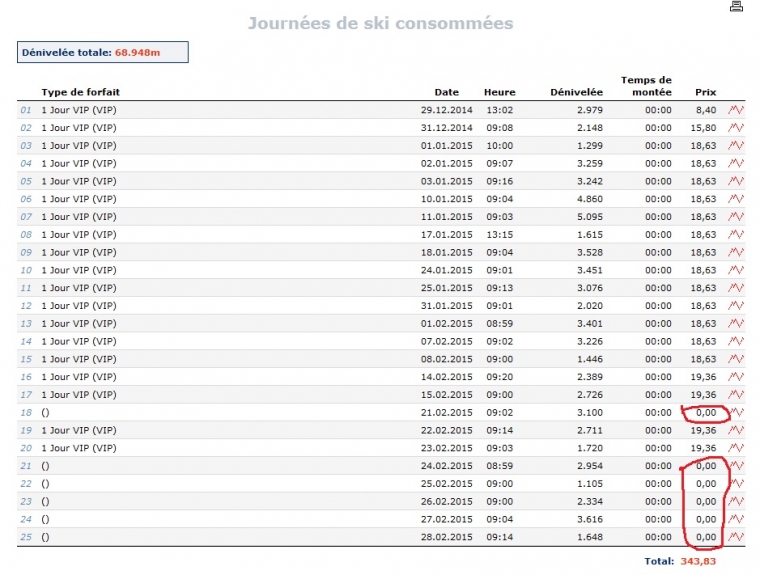This screenshot has height=575, width=760.
Task: Open chart icon for 17.01.2015 row
Action: coord(736,235)
